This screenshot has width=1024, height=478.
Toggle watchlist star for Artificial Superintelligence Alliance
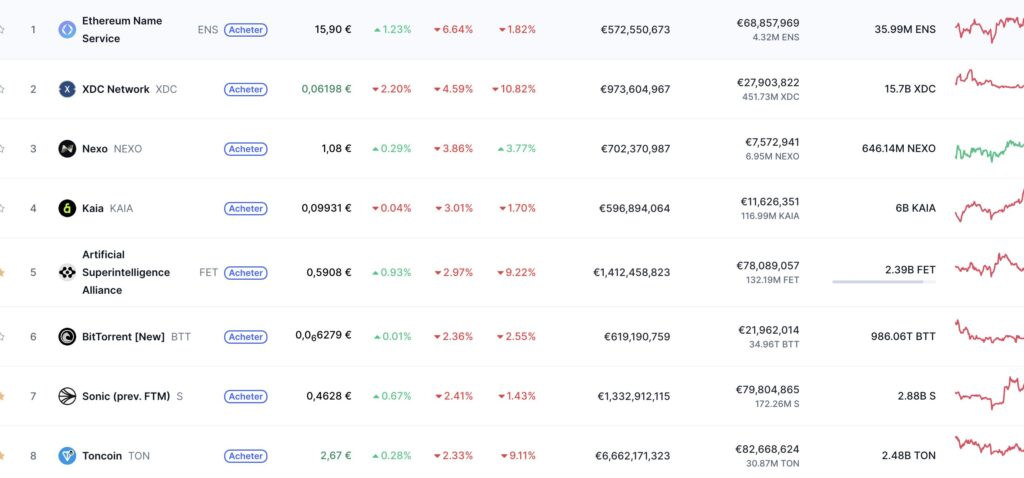click(3, 272)
